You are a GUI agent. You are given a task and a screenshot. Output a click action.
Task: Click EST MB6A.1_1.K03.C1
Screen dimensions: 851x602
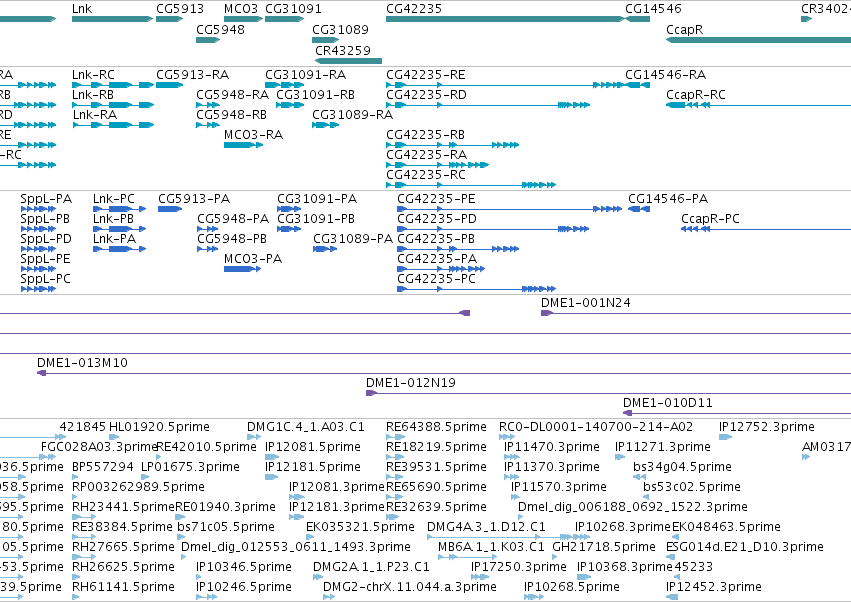491,547
